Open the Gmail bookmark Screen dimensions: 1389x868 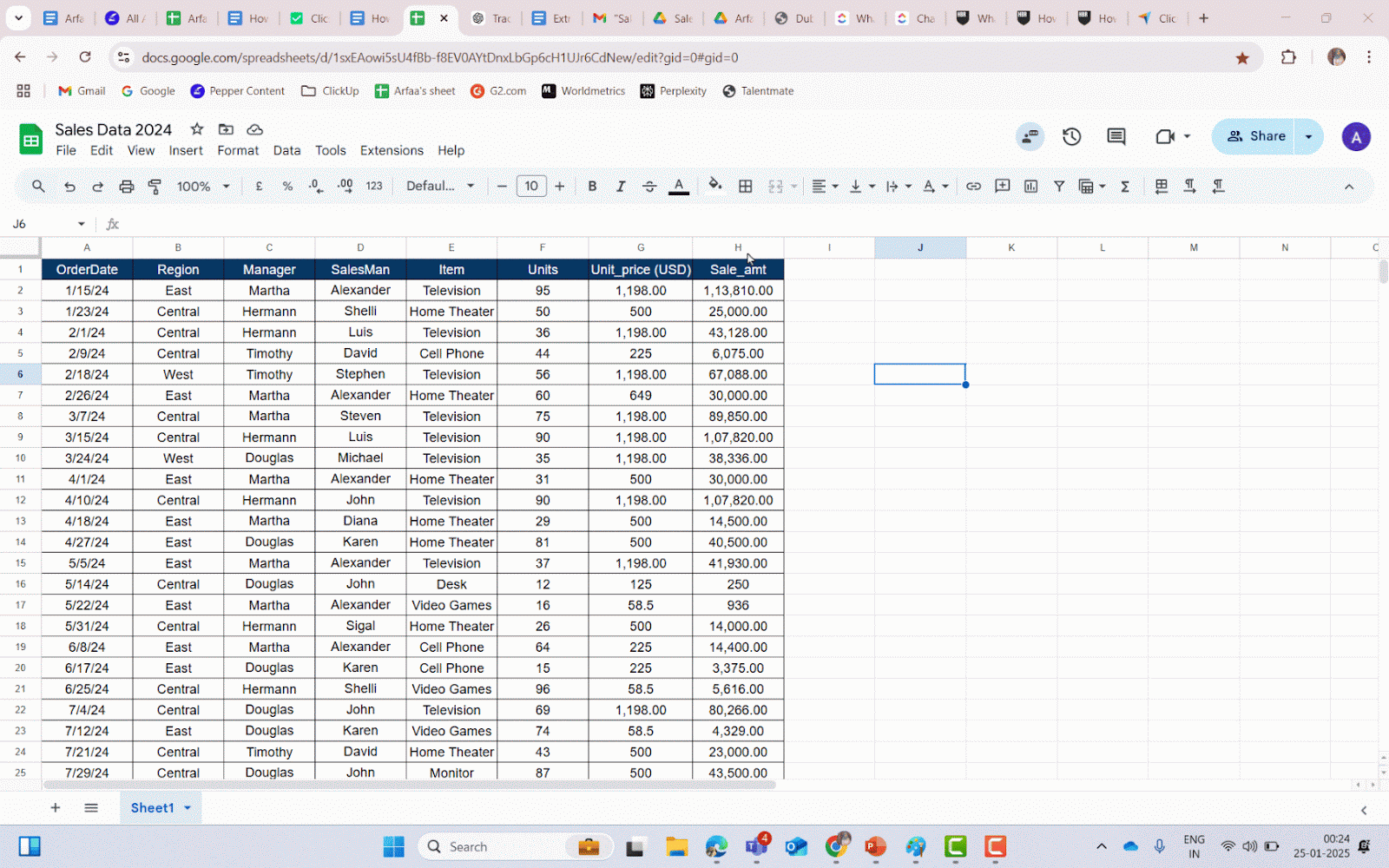click(x=82, y=91)
